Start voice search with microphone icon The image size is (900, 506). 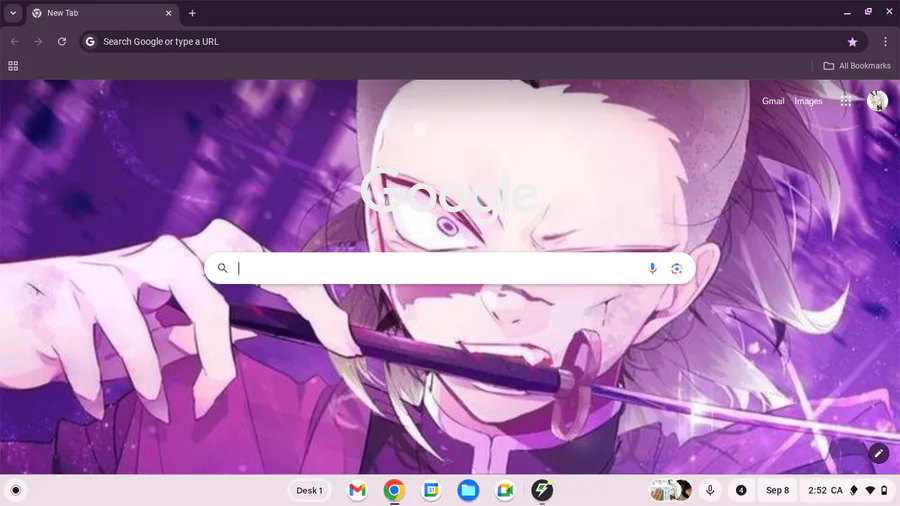tap(652, 268)
